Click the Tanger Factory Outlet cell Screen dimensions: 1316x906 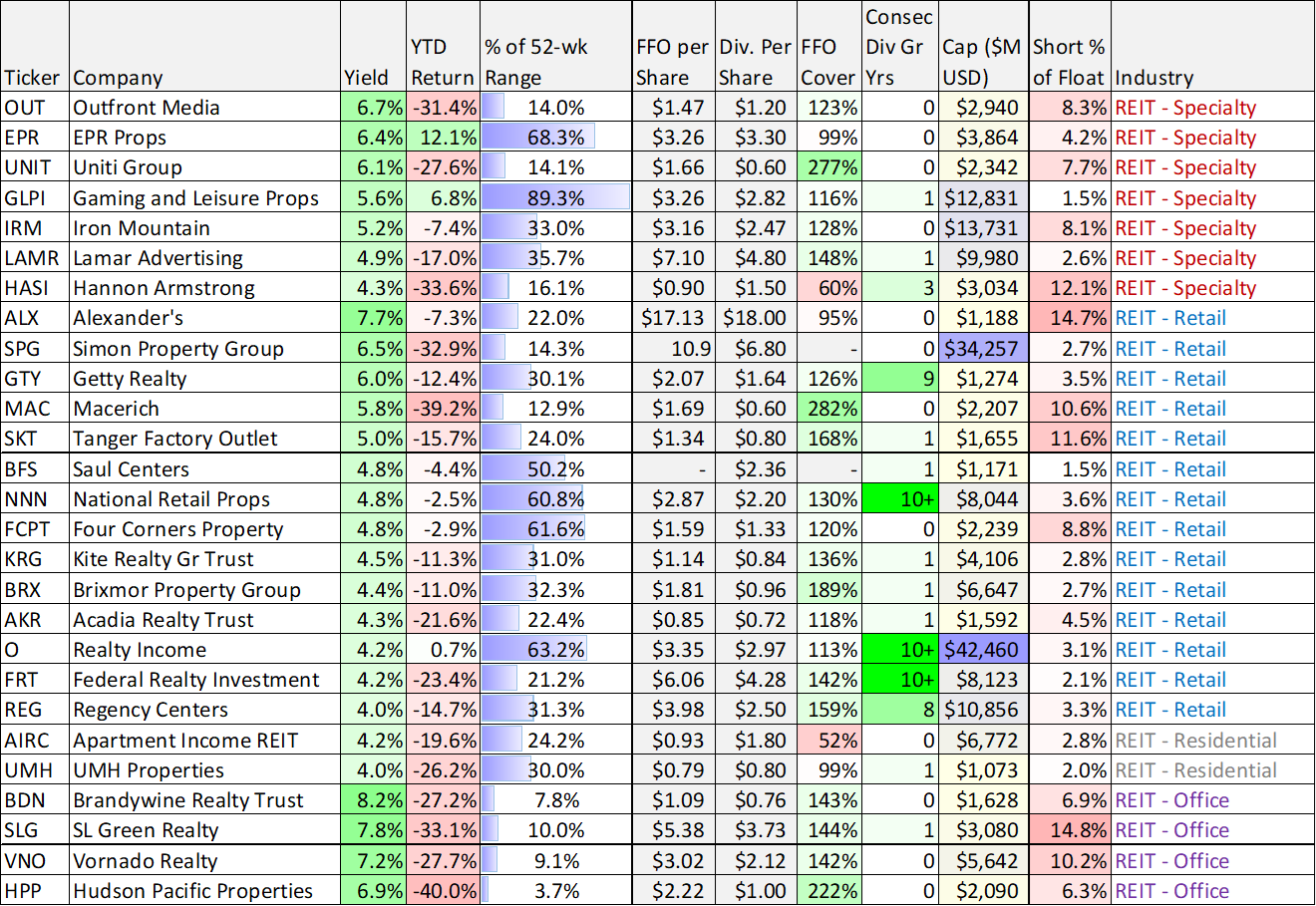(x=204, y=439)
